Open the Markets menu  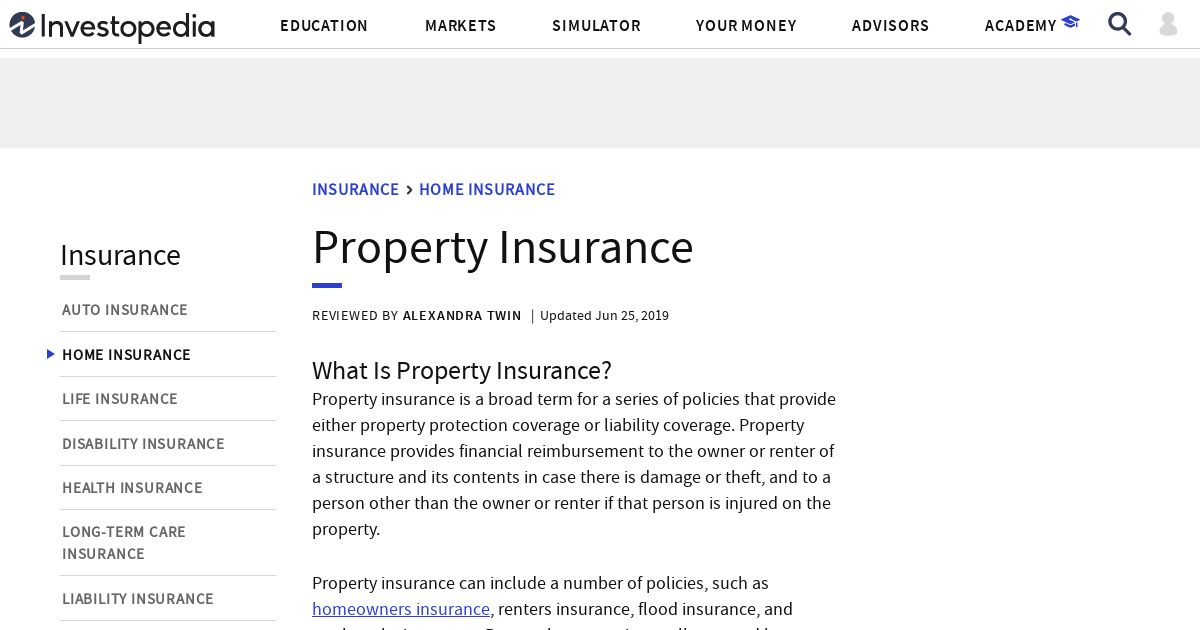pos(460,26)
